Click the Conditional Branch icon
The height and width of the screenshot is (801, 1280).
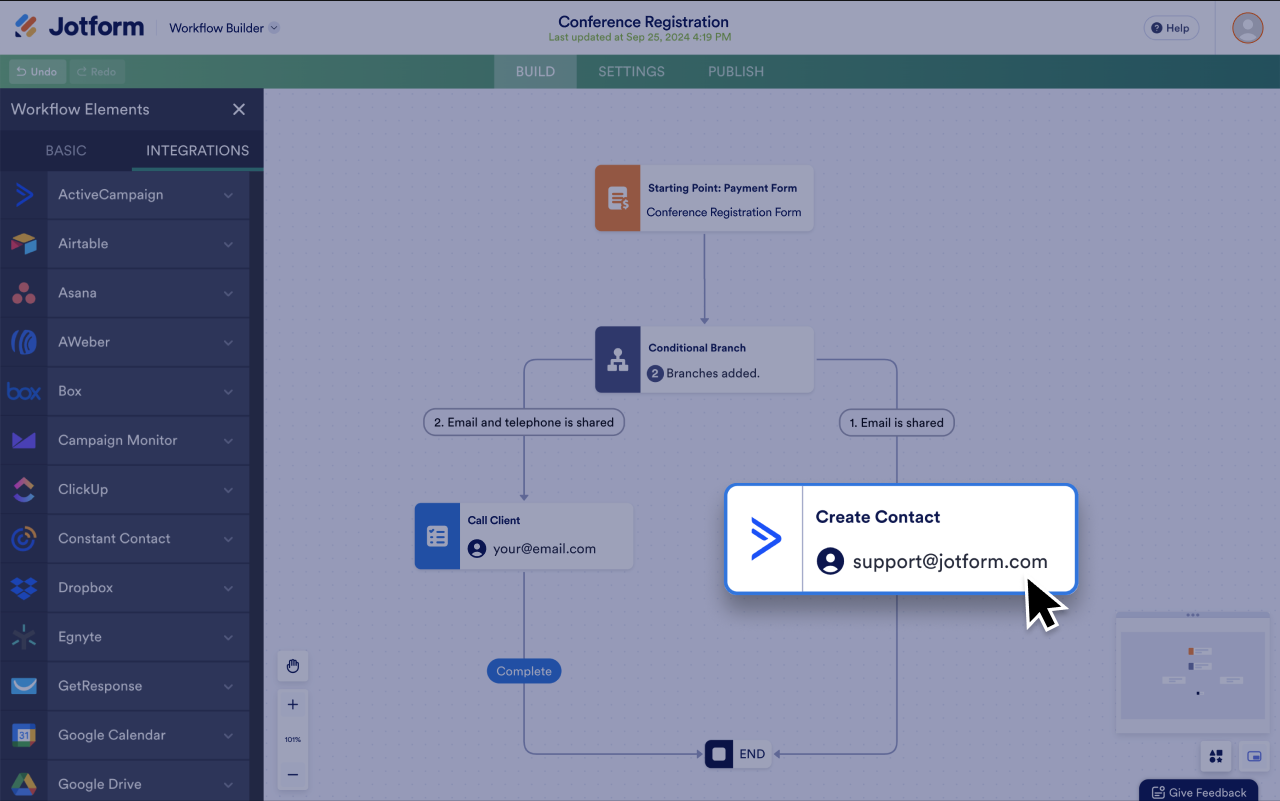(x=618, y=360)
